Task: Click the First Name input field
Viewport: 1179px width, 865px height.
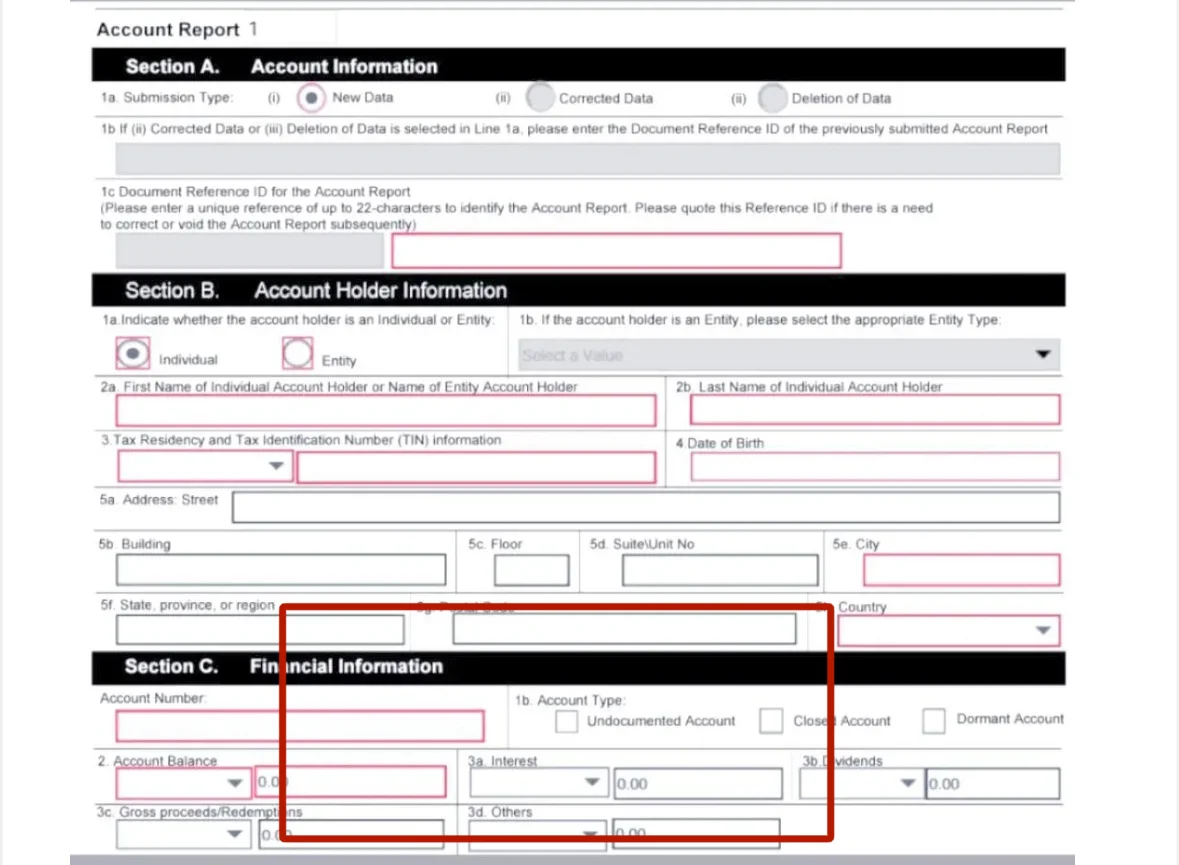Action: click(386, 411)
